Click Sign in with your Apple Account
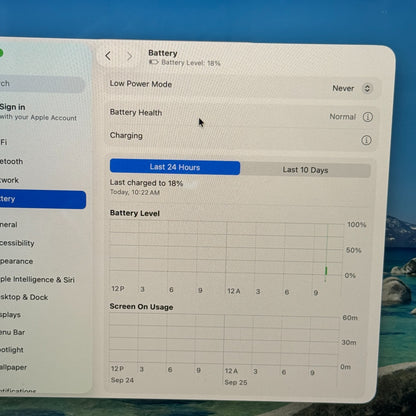 coord(38,112)
